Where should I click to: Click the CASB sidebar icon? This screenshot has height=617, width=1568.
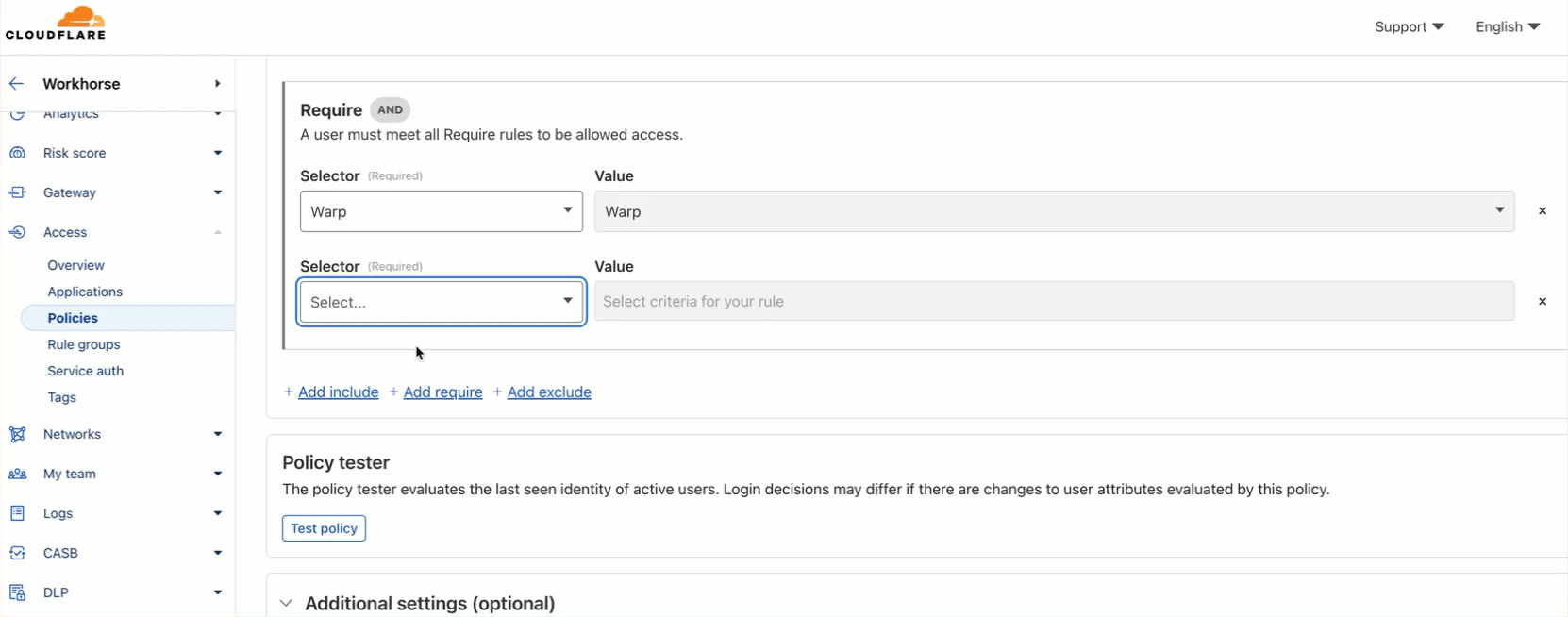pos(17,553)
